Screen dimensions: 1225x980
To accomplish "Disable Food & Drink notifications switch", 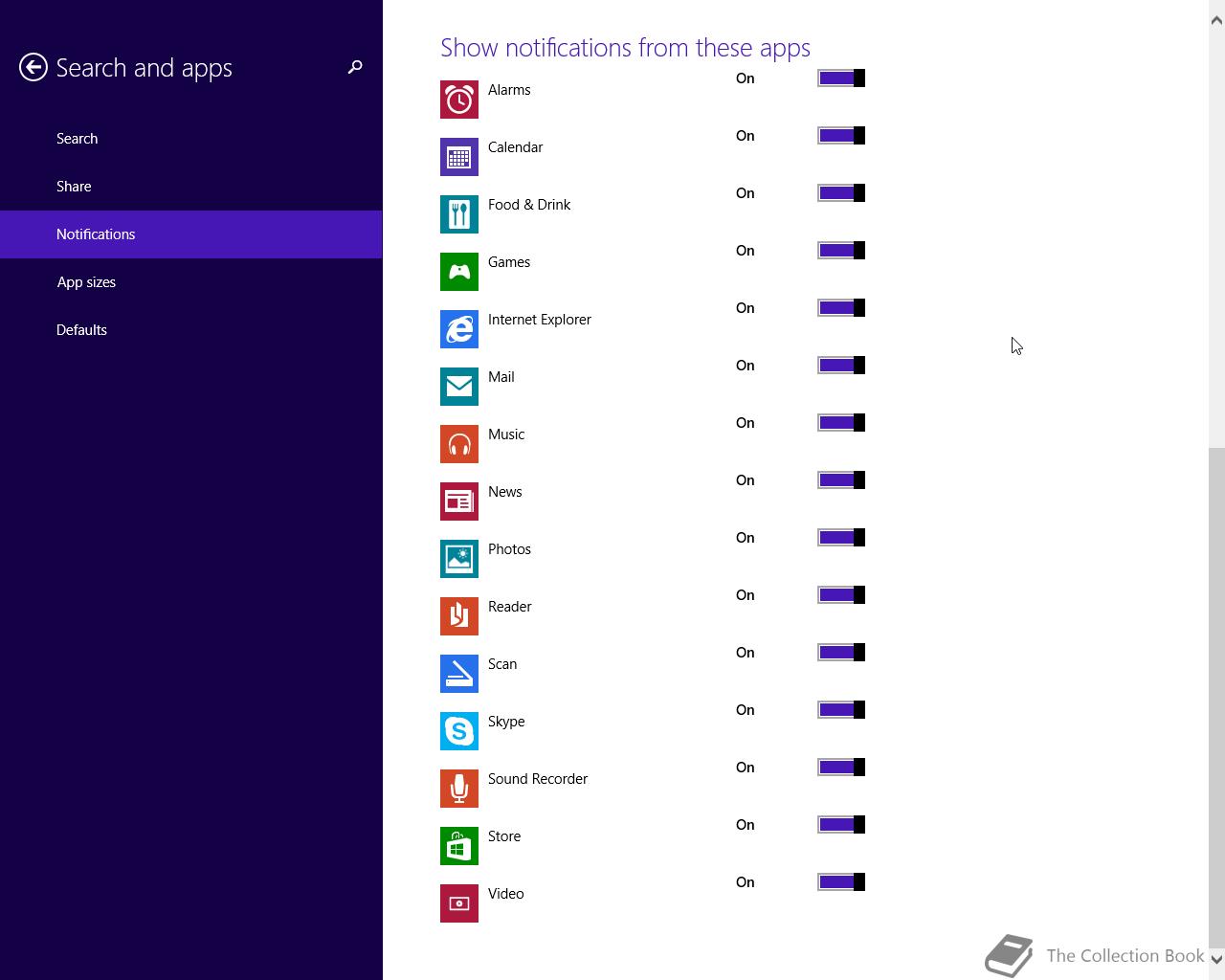I will click(x=841, y=193).
